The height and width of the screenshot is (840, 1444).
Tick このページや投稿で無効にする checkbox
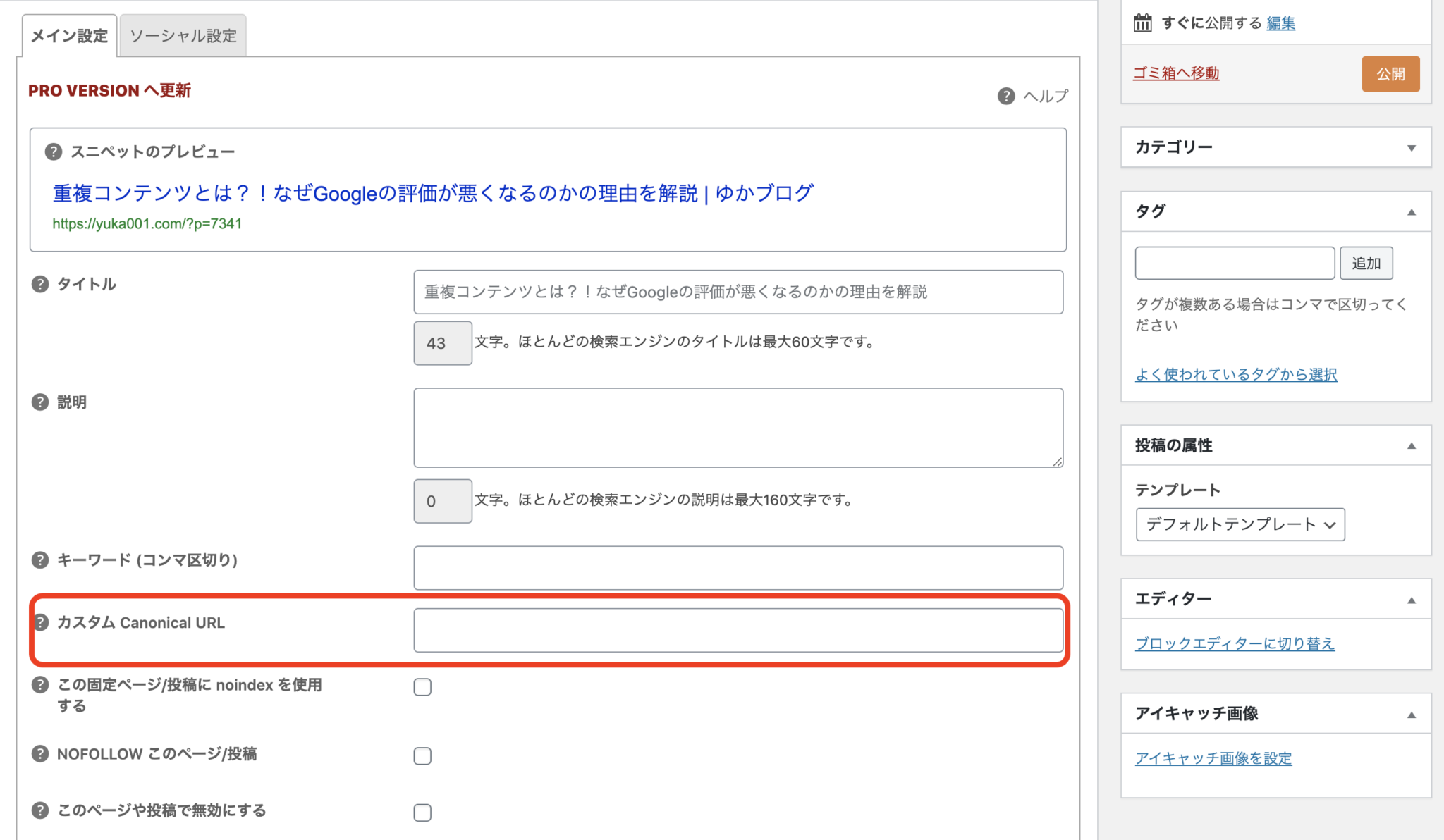tap(422, 813)
